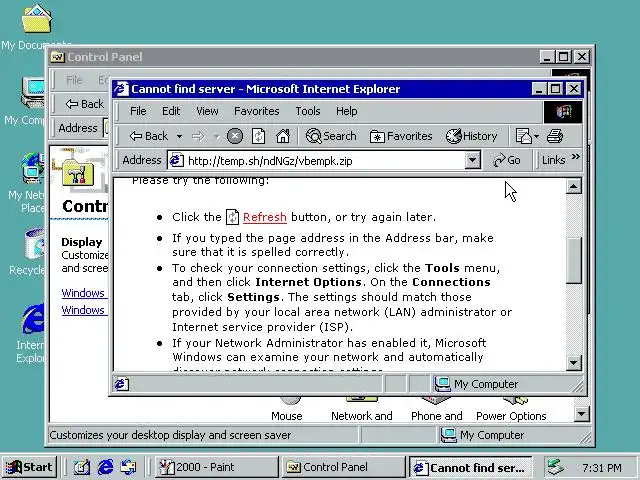This screenshot has width=640, height=480.
Task: Open the second Windows link in Control Panel
Action: point(83,310)
